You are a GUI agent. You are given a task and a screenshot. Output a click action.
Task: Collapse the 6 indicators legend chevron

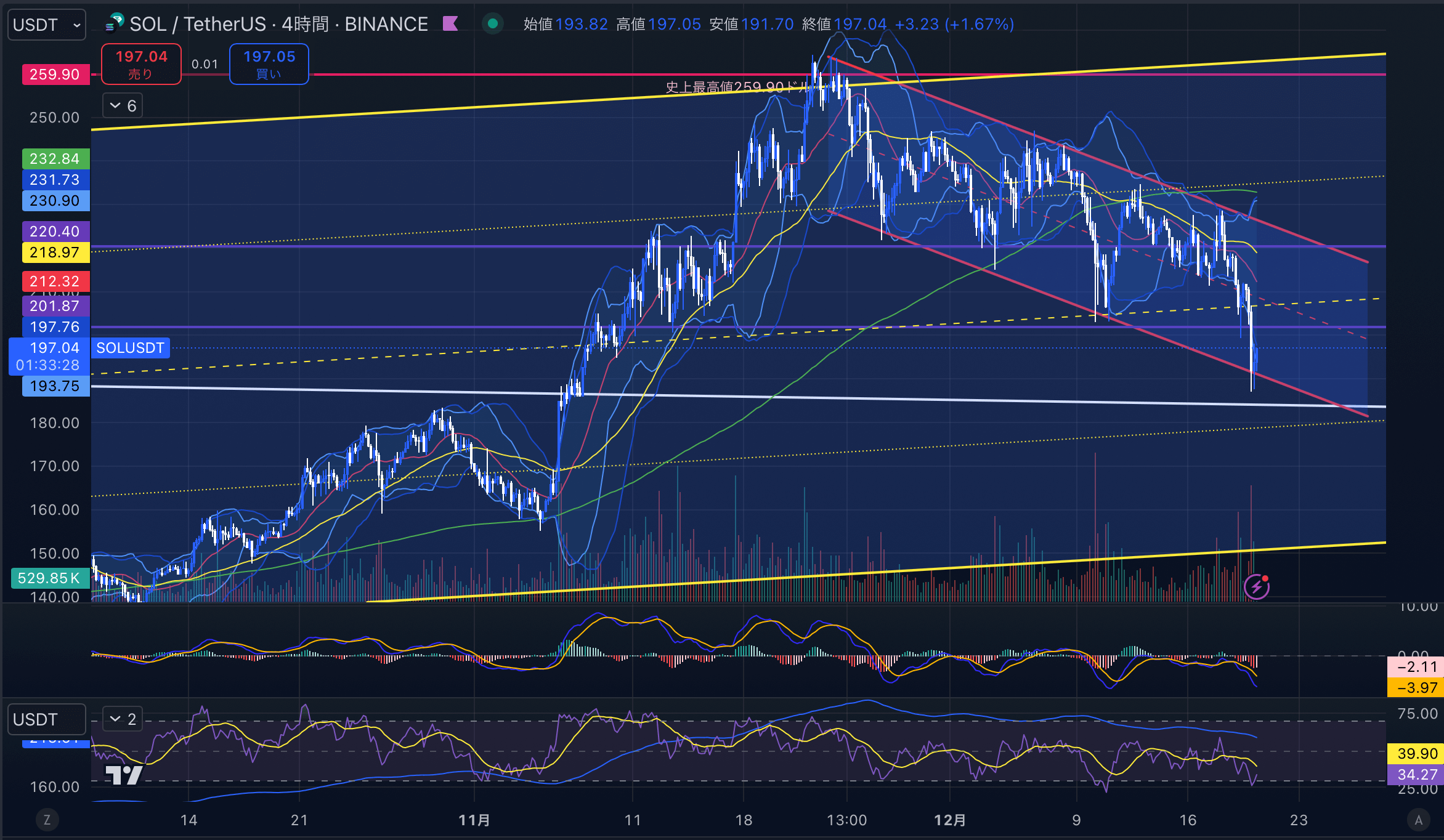tap(123, 106)
